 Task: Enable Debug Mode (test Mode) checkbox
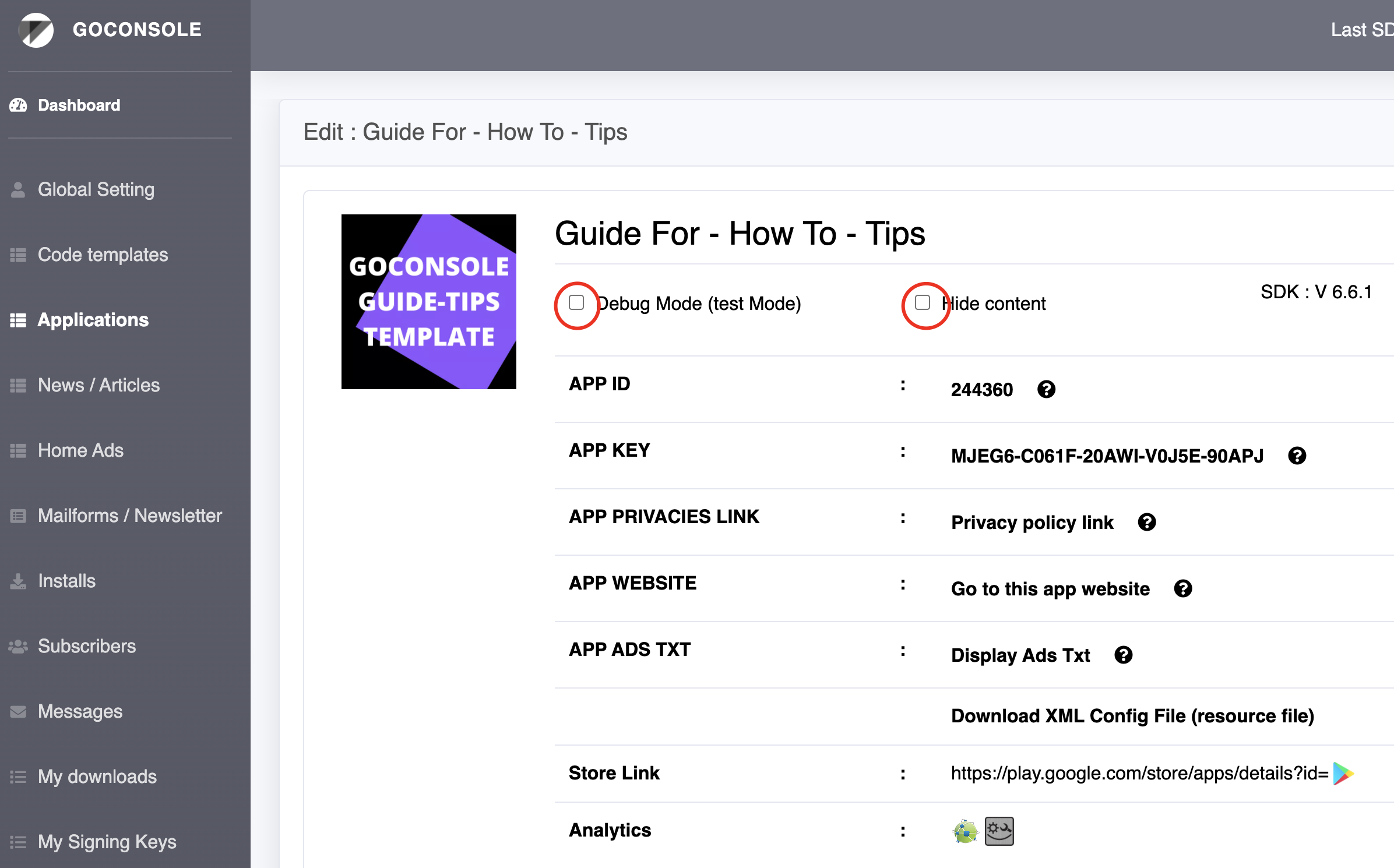click(576, 302)
